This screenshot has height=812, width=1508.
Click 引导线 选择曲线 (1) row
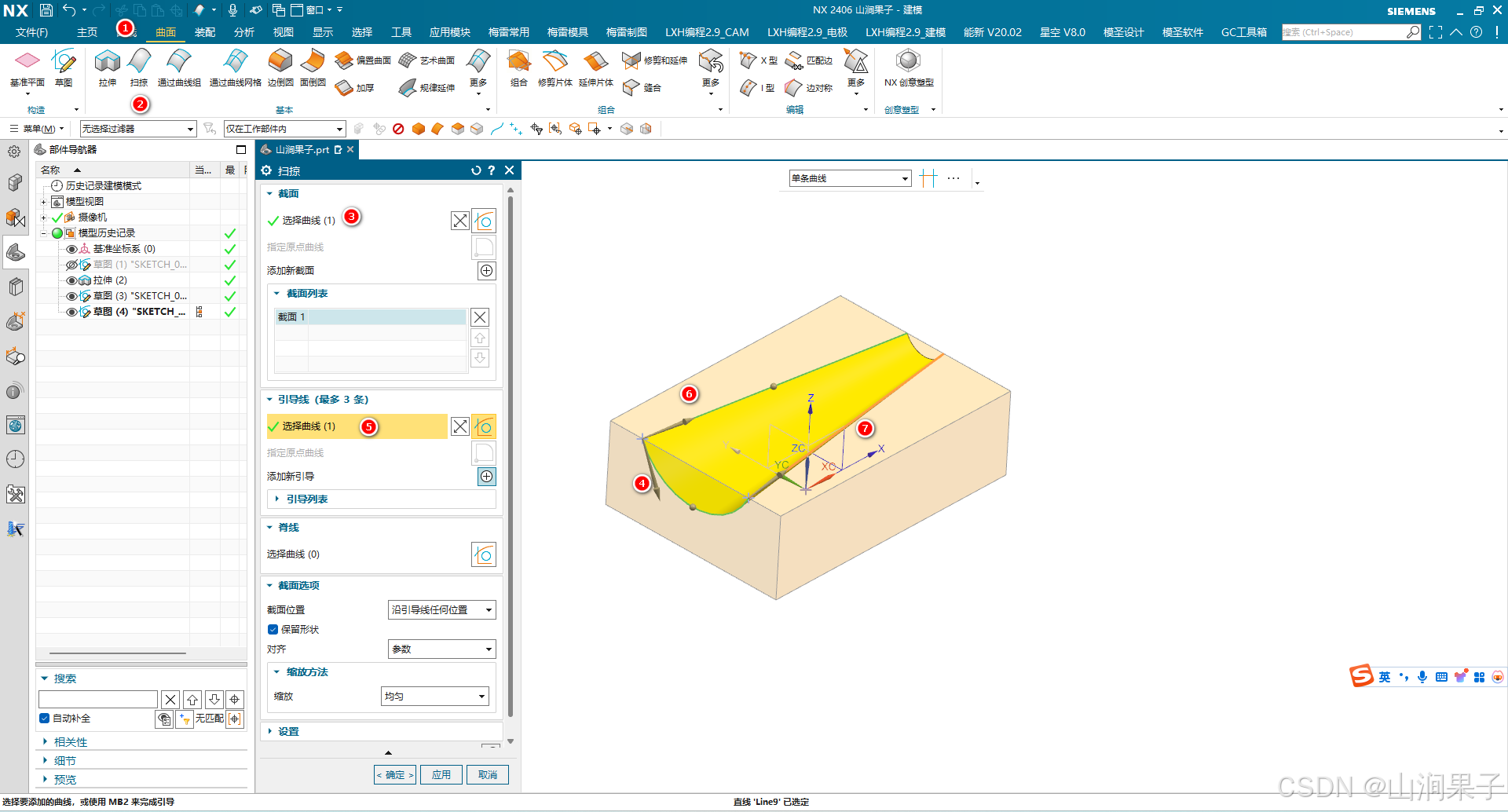click(x=357, y=426)
